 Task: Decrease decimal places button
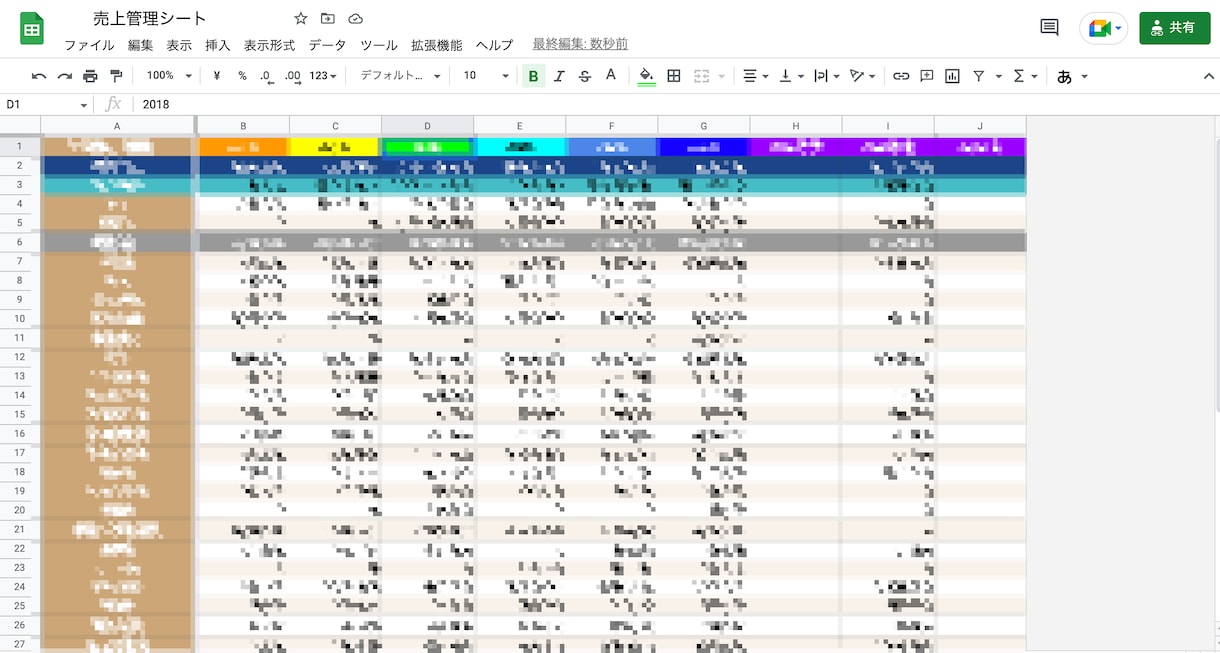[x=266, y=76]
